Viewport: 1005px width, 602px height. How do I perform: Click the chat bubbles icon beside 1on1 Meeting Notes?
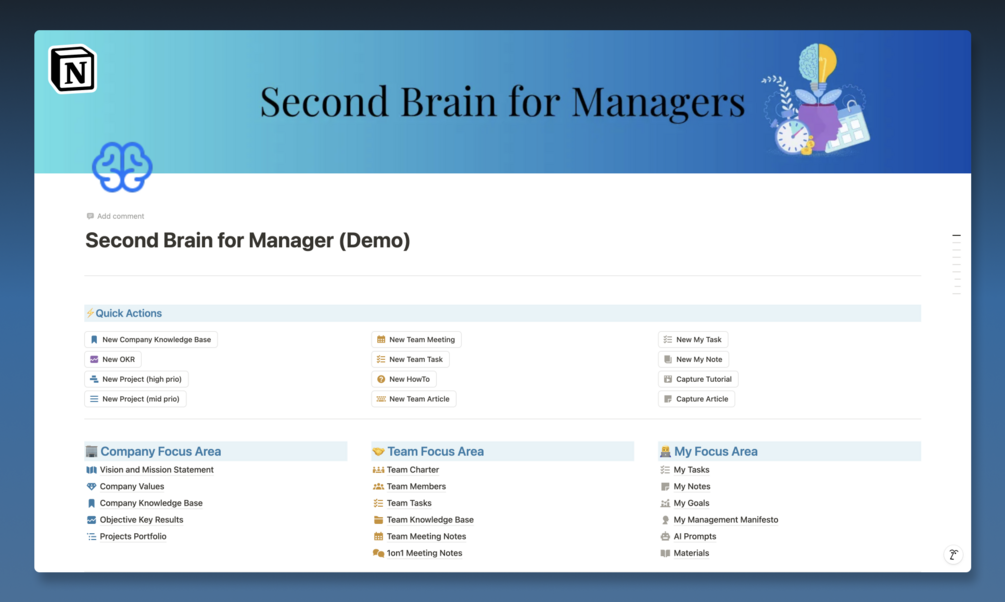pyautogui.click(x=378, y=553)
